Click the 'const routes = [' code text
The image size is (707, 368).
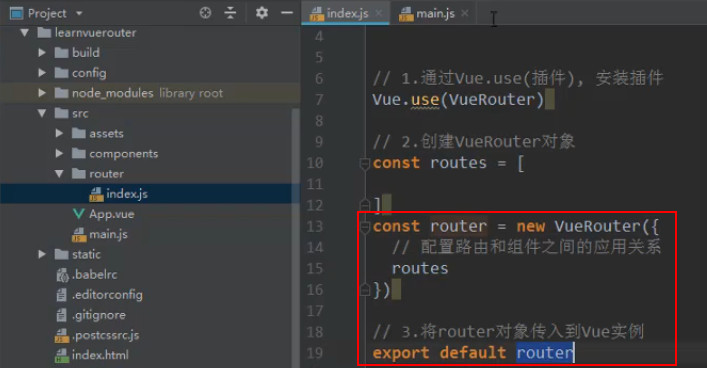click(x=449, y=163)
